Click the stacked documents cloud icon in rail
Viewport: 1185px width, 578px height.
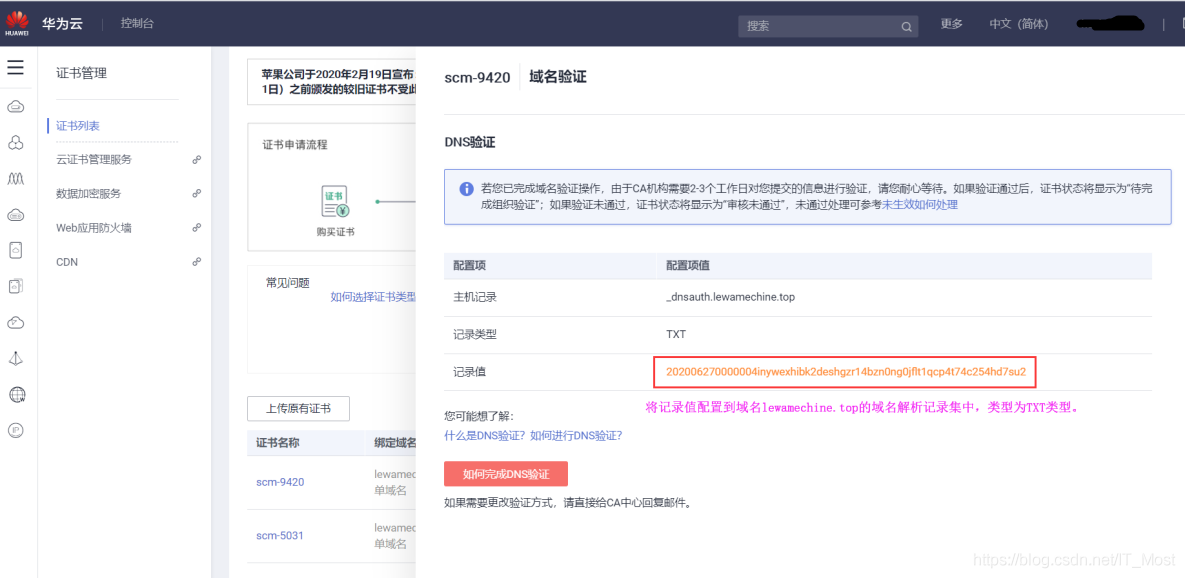(x=15, y=286)
